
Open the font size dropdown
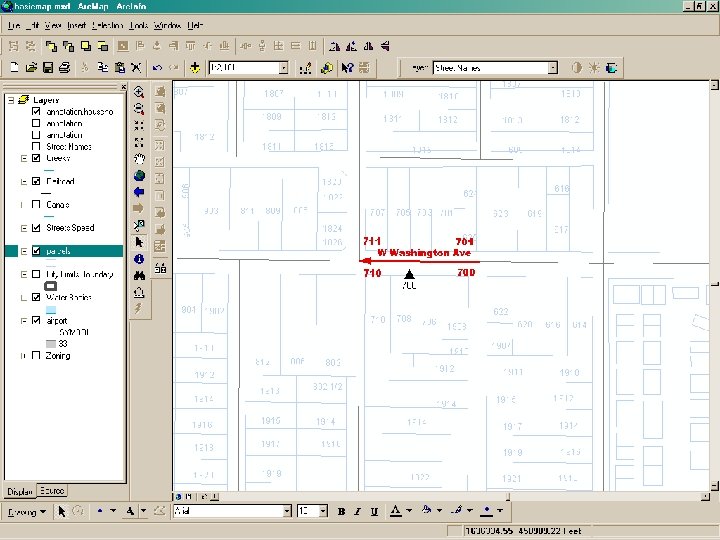click(323, 511)
